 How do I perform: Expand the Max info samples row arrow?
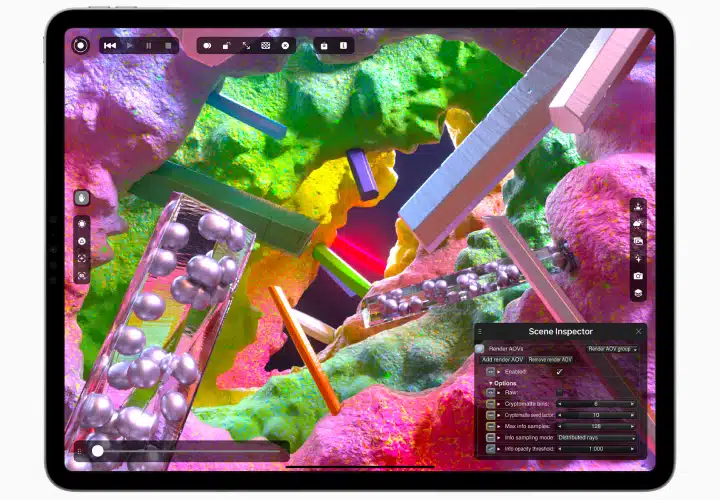point(499,426)
